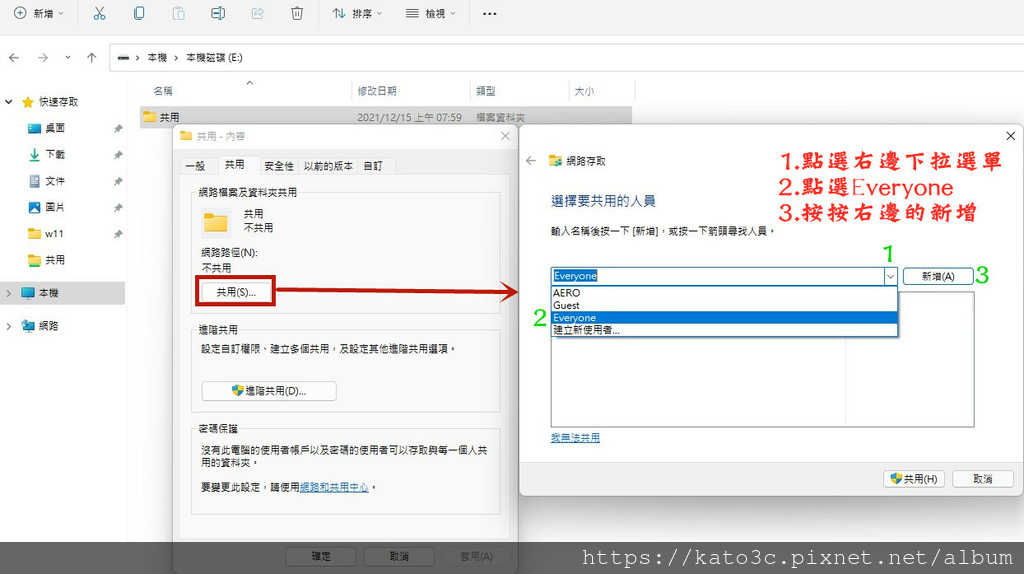Close the 共用 - 內容 dialog
The image size is (1024, 574).
(505, 136)
